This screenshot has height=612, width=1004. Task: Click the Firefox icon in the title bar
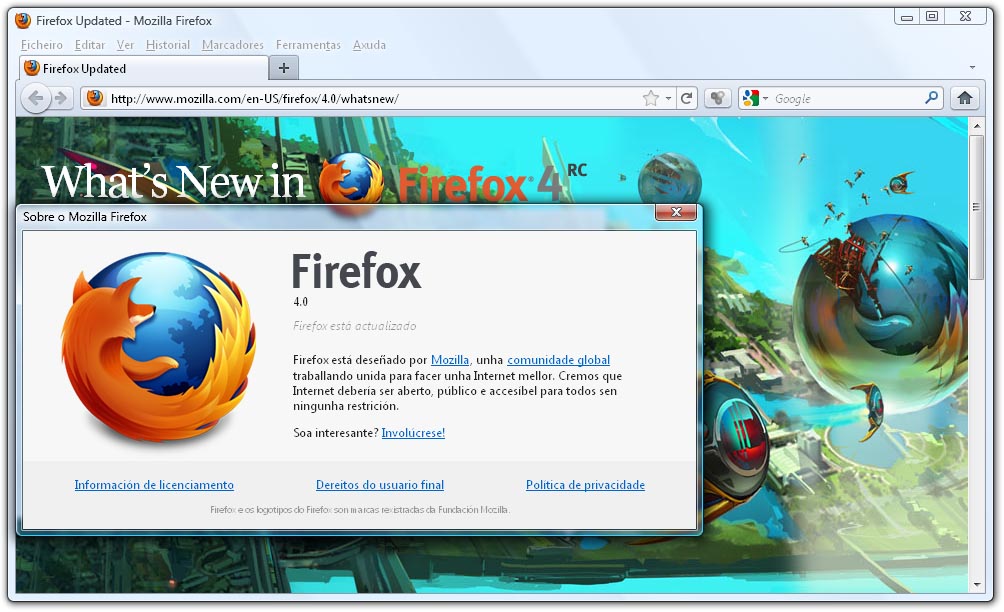coord(24,20)
